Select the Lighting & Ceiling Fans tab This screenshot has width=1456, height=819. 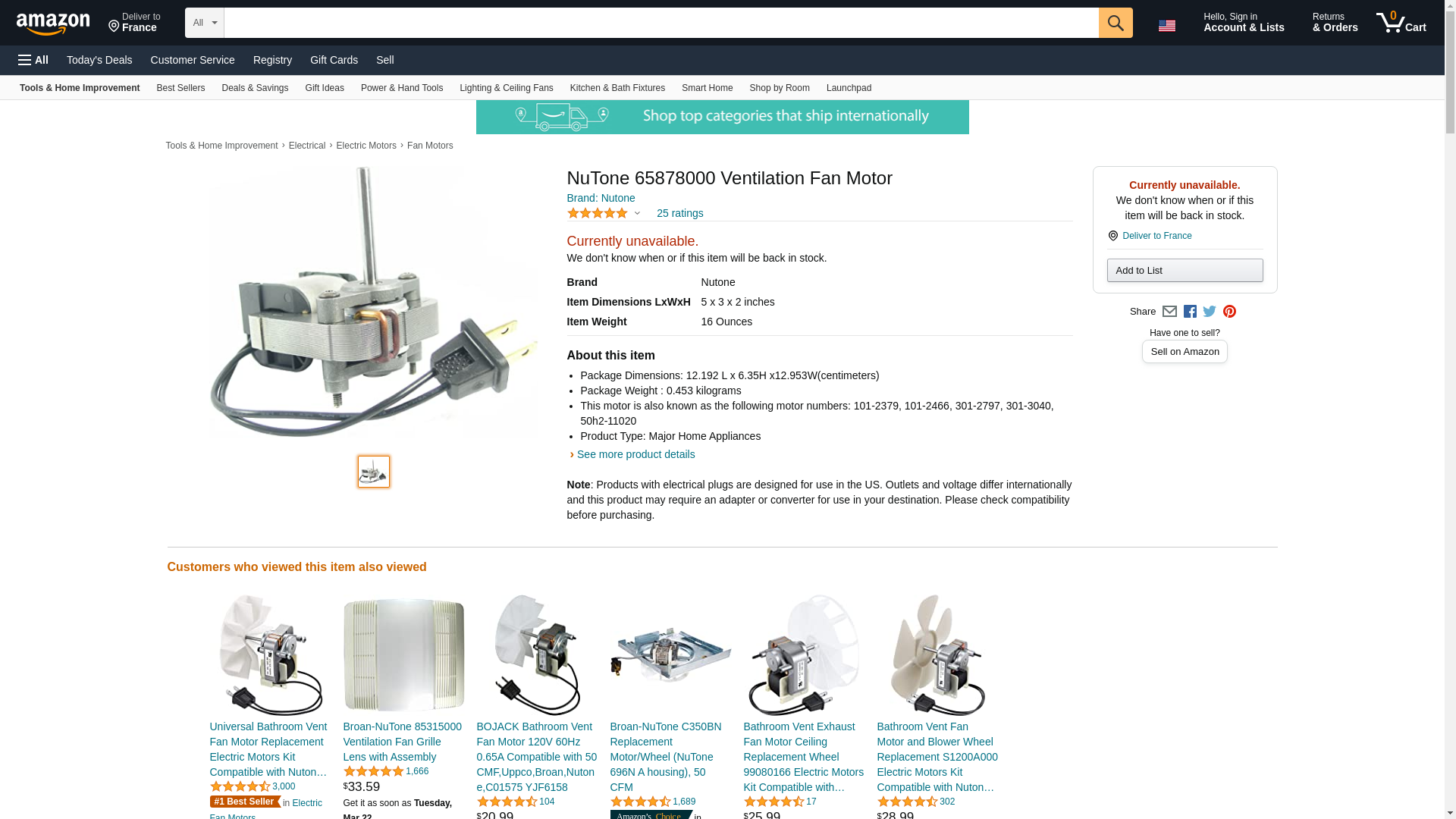(506, 88)
